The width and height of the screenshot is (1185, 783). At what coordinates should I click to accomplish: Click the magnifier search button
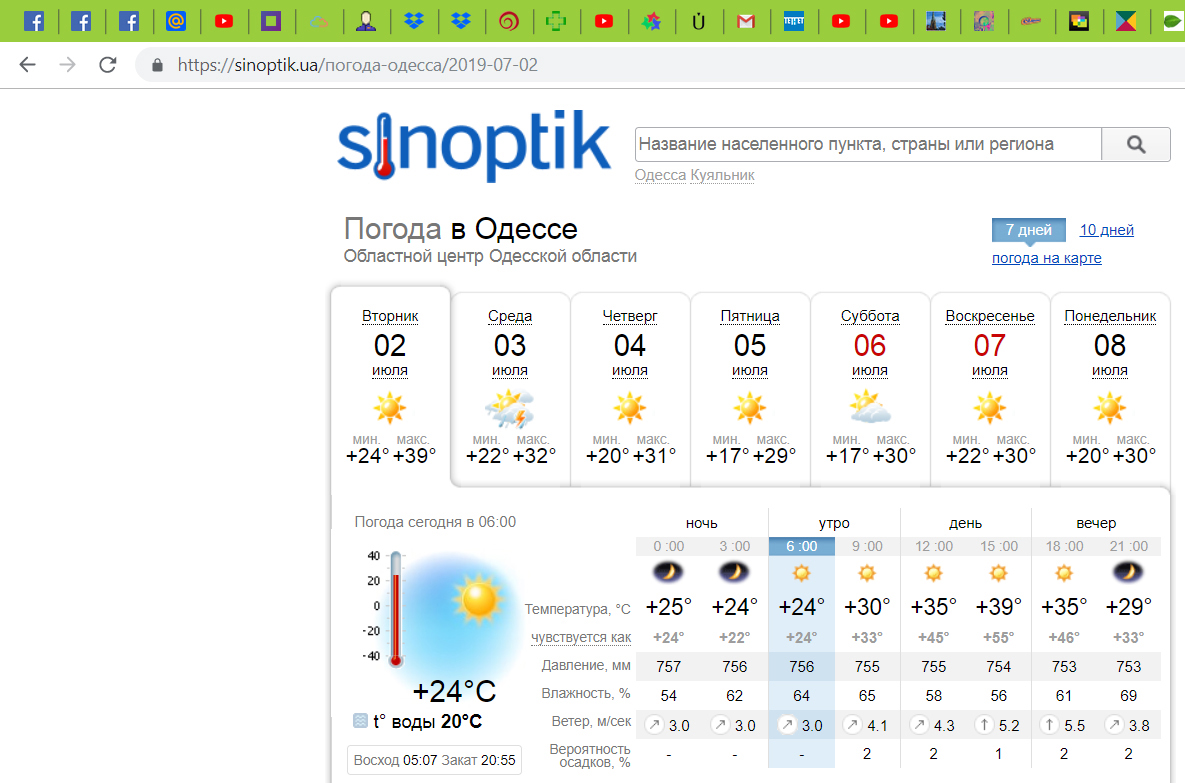1136,144
